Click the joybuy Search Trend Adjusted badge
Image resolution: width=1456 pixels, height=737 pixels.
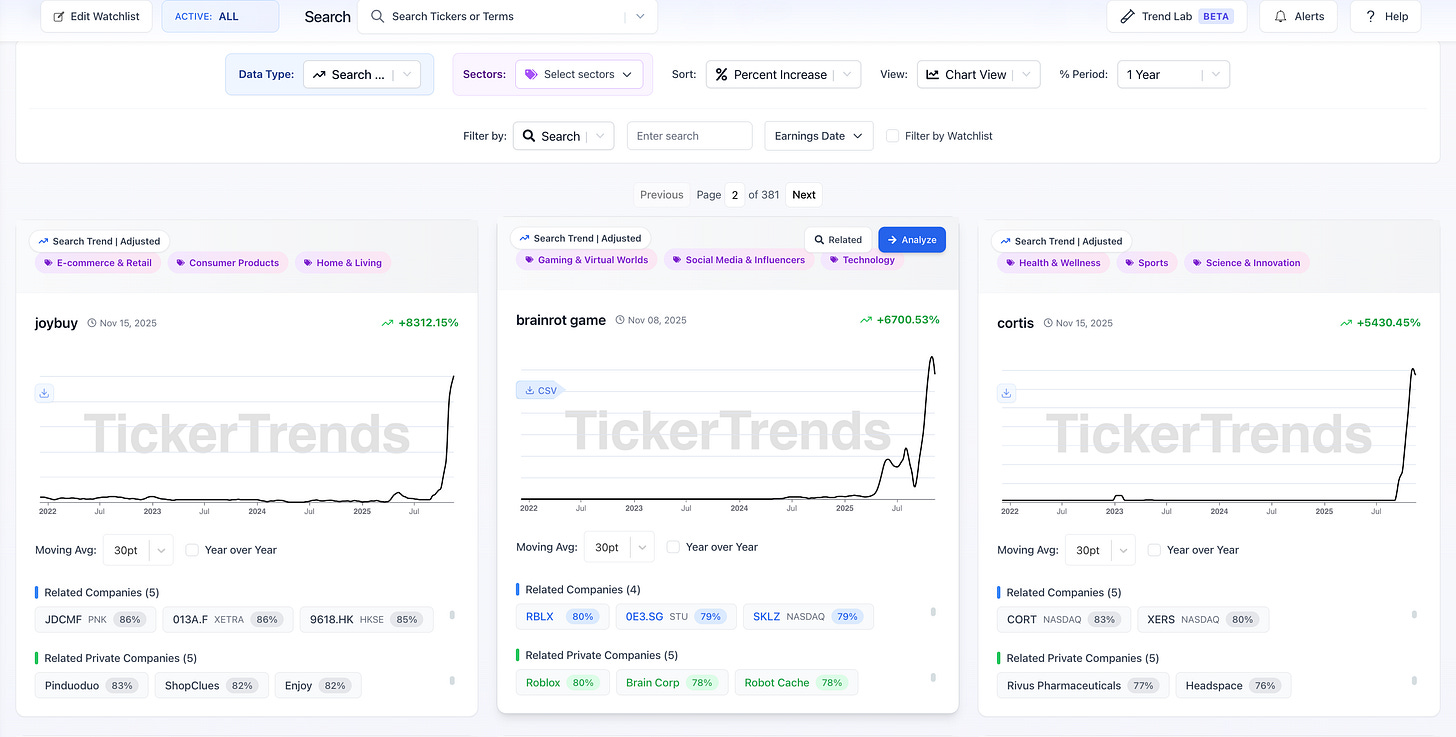[99, 241]
